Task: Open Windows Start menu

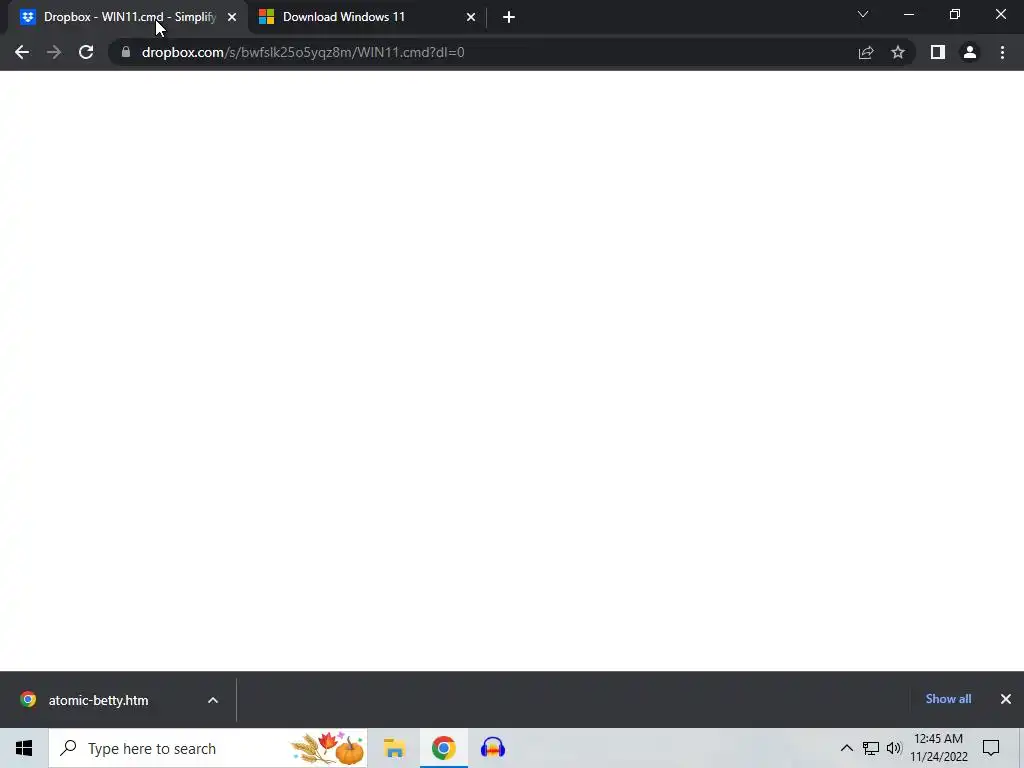Action: (x=24, y=748)
